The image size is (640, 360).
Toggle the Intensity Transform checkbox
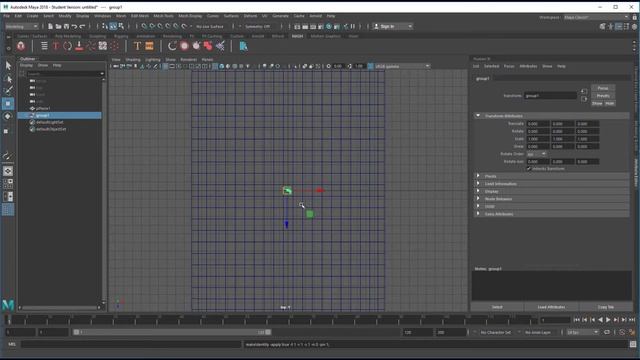tap(529, 168)
